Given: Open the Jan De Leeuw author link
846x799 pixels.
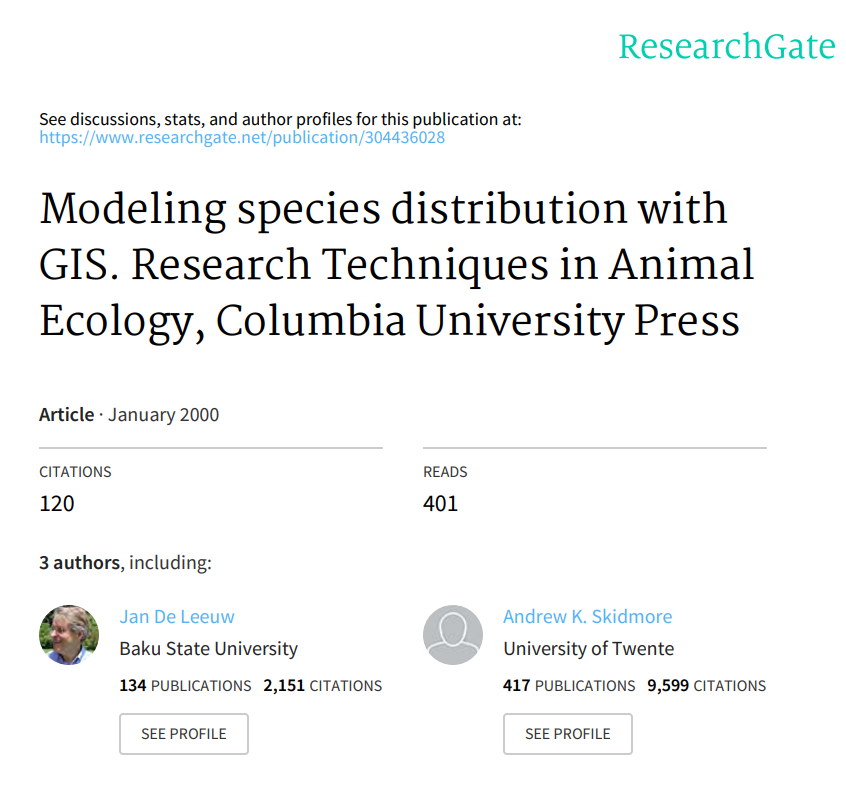Looking at the screenshot, I should point(177,617).
